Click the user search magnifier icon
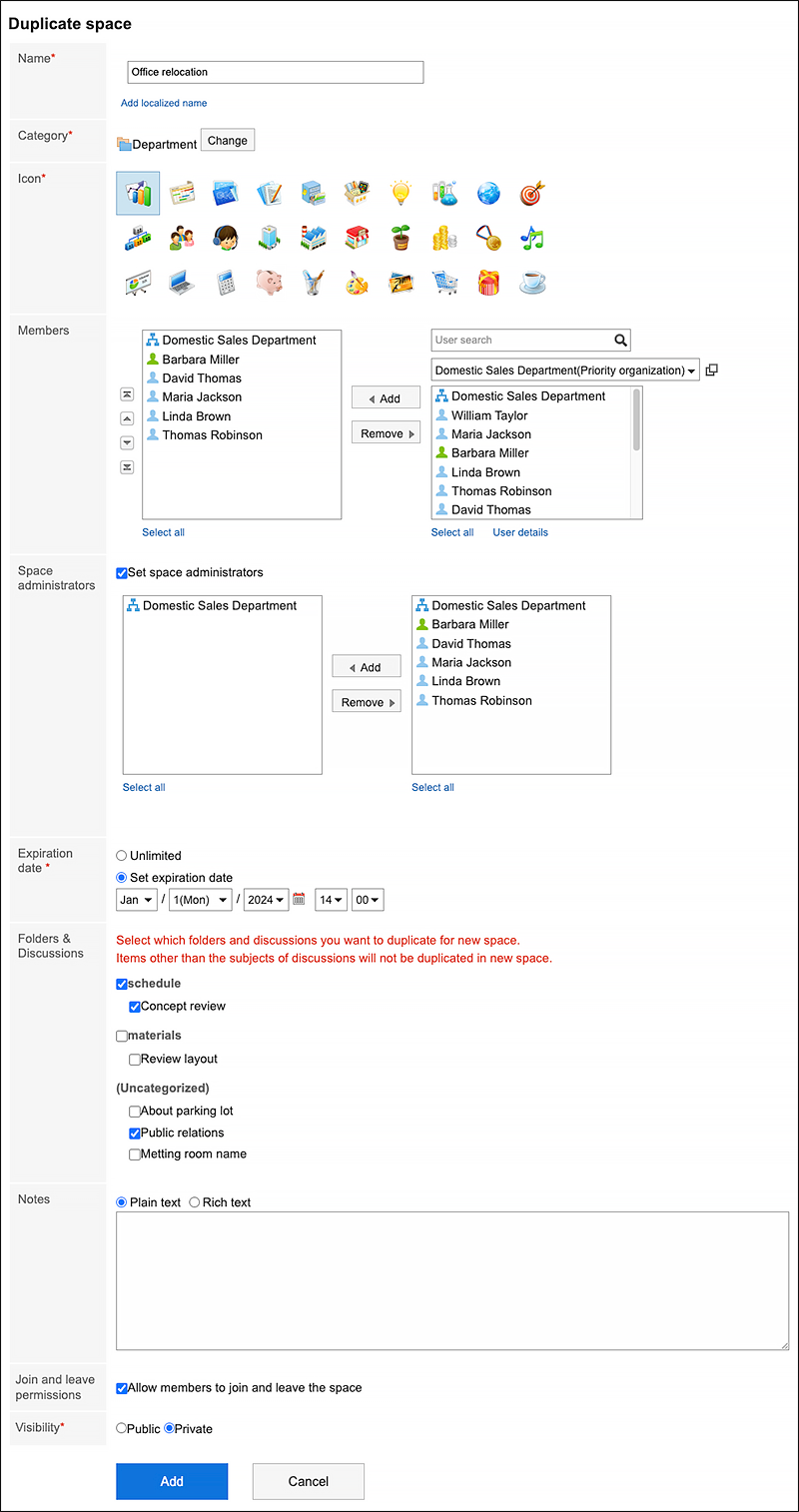 point(620,341)
